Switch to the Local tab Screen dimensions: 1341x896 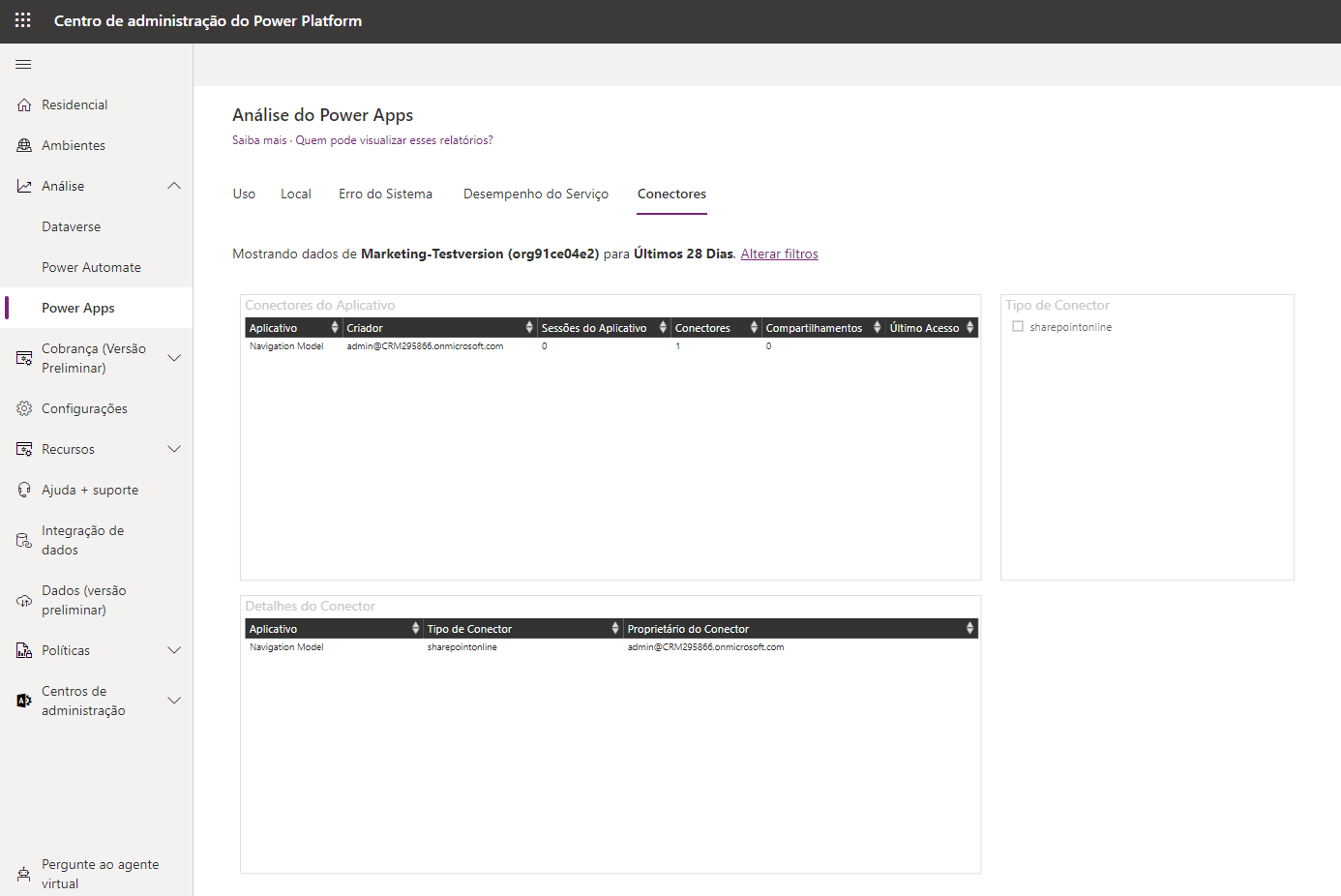[x=296, y=194]
